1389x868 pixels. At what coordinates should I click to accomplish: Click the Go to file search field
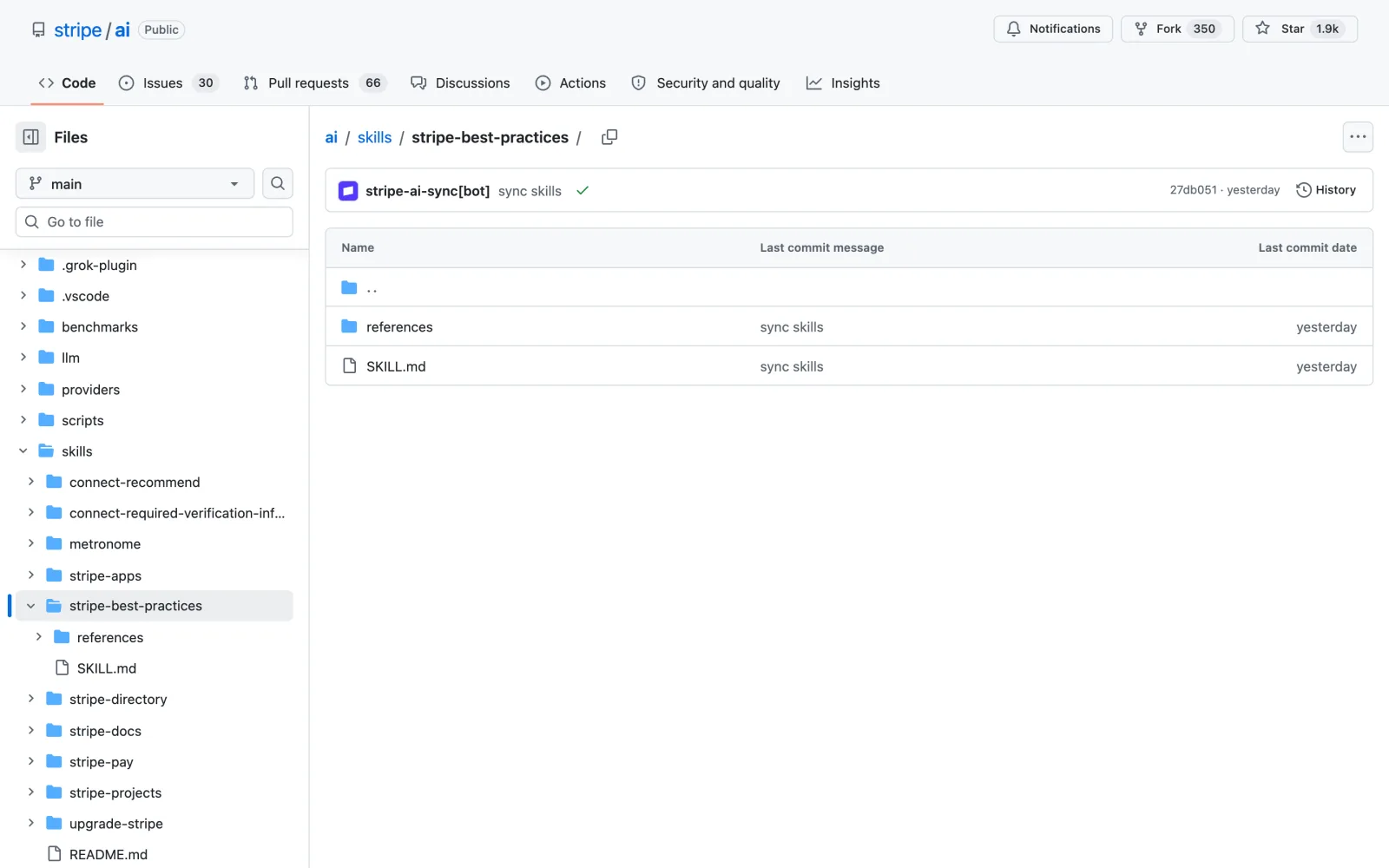point(154,221)
